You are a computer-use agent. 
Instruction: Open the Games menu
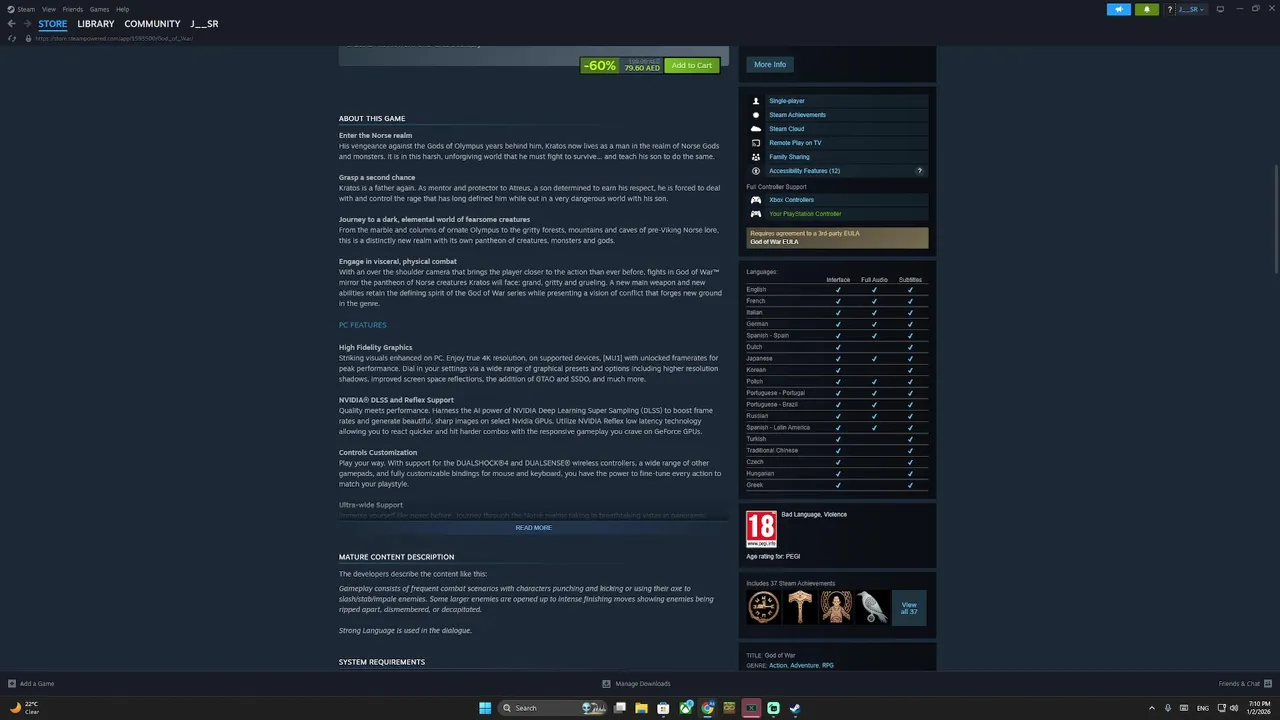(99, 9)
